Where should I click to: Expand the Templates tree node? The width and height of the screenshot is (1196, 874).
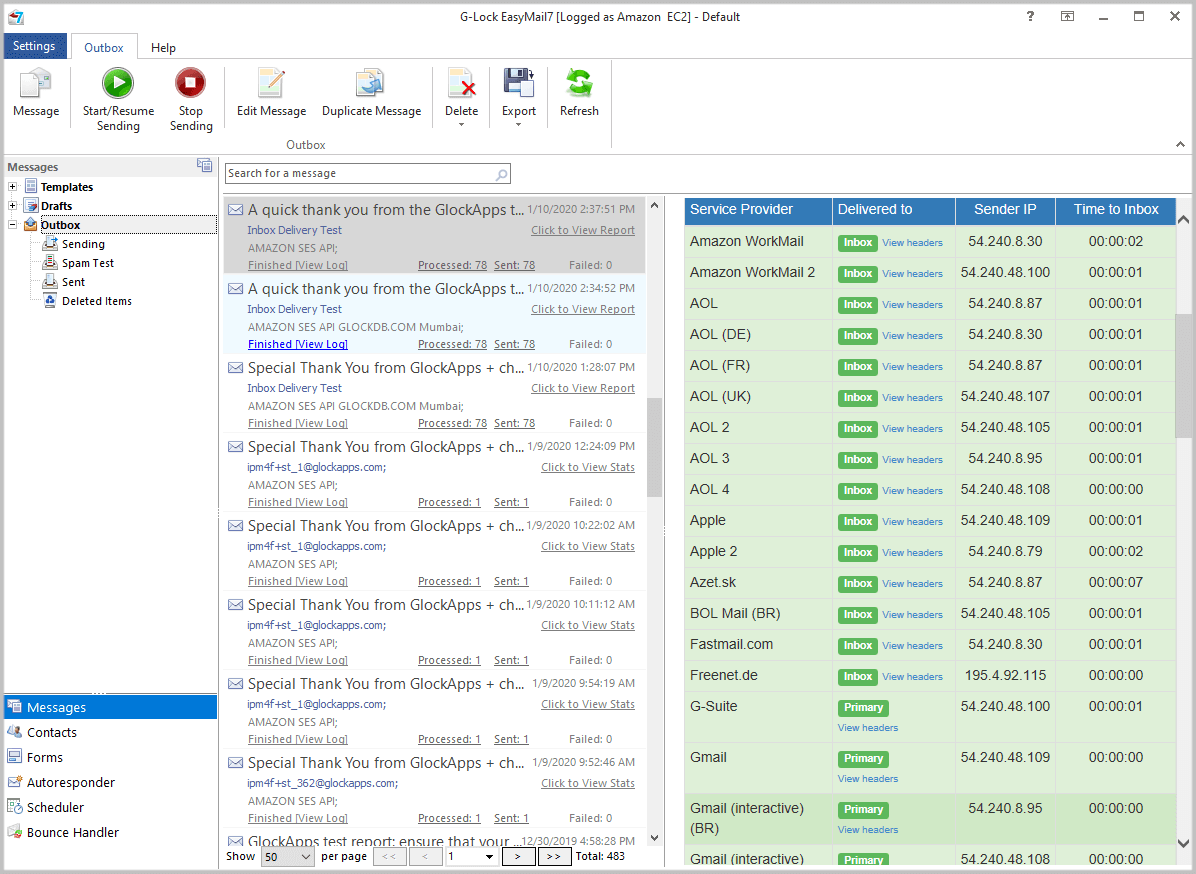[x=12, y=186]
